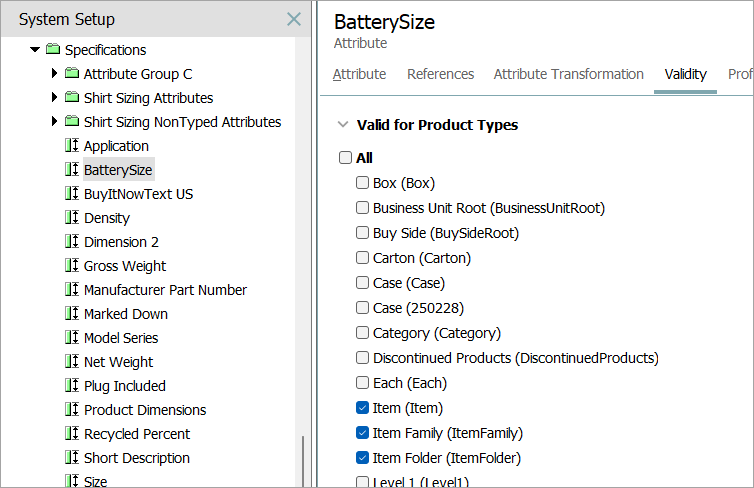
Task: Expand Shirt Sizing NonTyped Attributes node
Action: coord(54,121)
